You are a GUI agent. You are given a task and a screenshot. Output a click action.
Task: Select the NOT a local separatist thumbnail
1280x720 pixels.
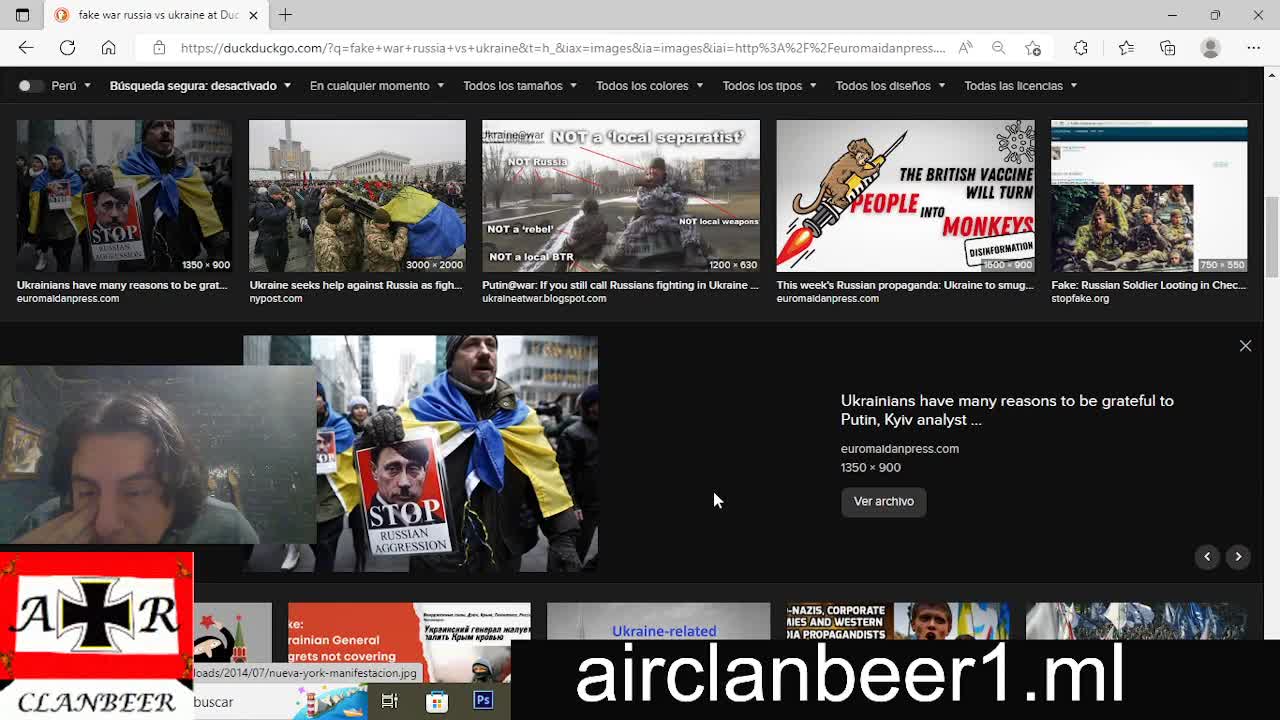pyautogui.click(x=621, y=196)
